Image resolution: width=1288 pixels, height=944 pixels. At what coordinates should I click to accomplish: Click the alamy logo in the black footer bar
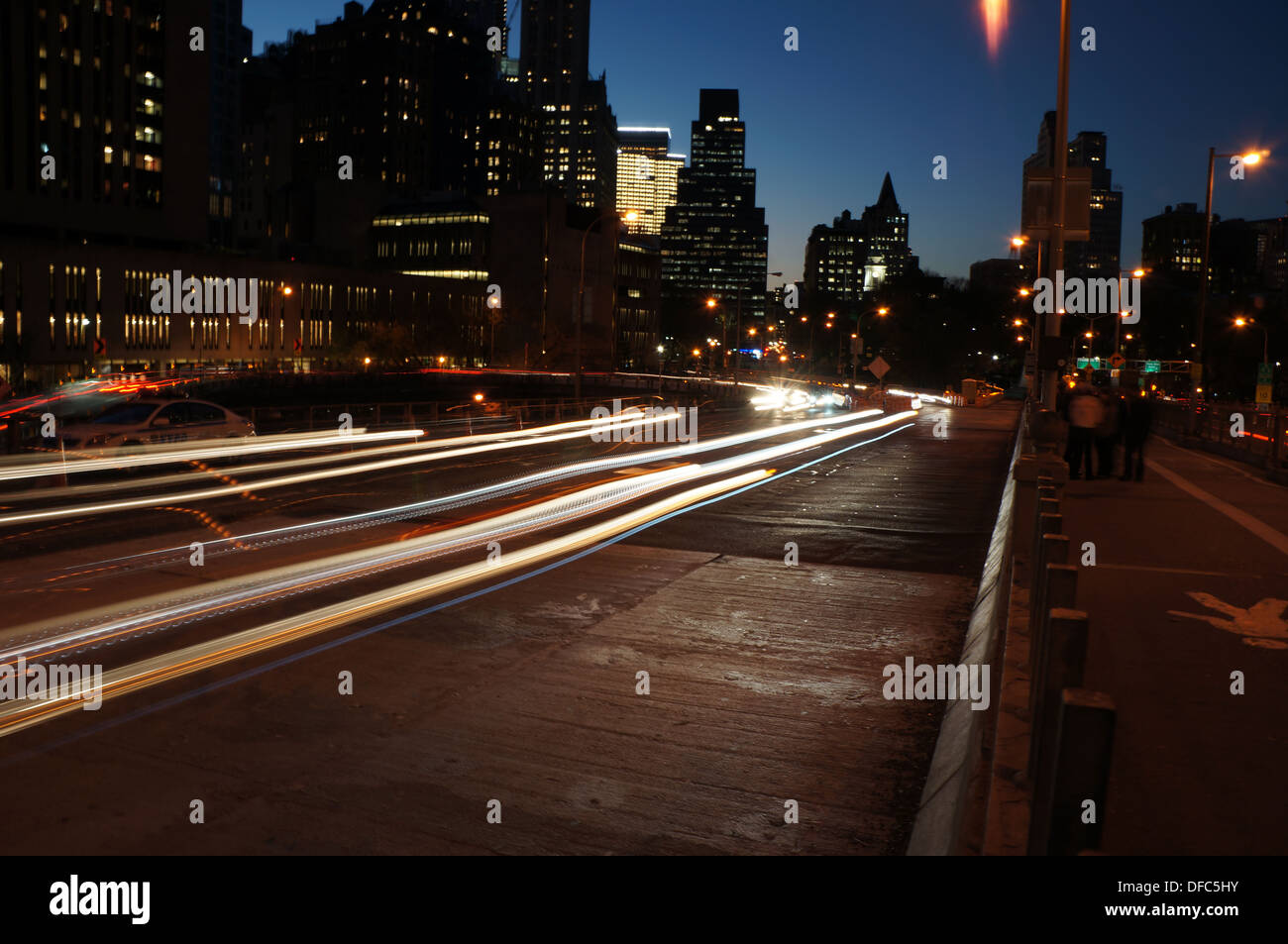point(99,899)
